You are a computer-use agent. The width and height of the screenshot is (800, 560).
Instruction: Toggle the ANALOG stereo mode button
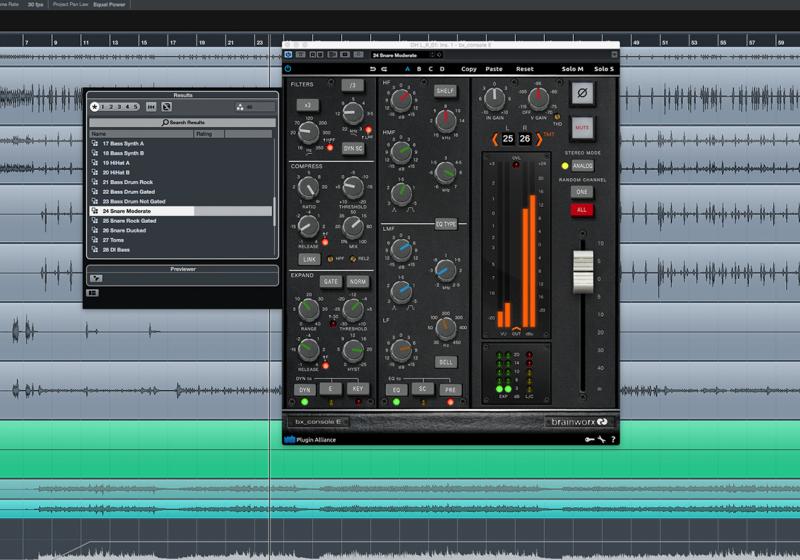pyautogui.click(x=582, y=166)
